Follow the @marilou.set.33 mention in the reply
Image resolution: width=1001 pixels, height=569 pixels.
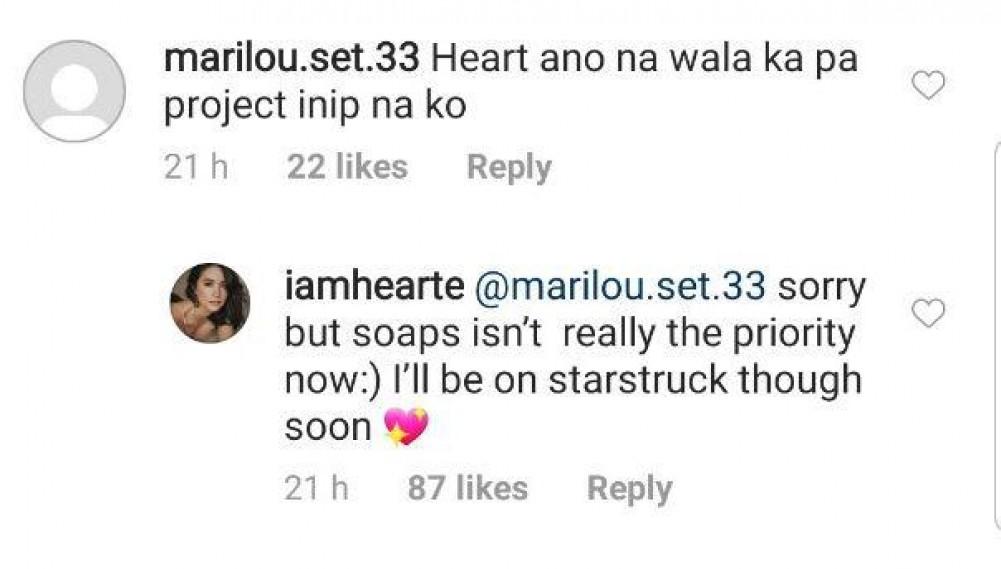click(619, 287)
